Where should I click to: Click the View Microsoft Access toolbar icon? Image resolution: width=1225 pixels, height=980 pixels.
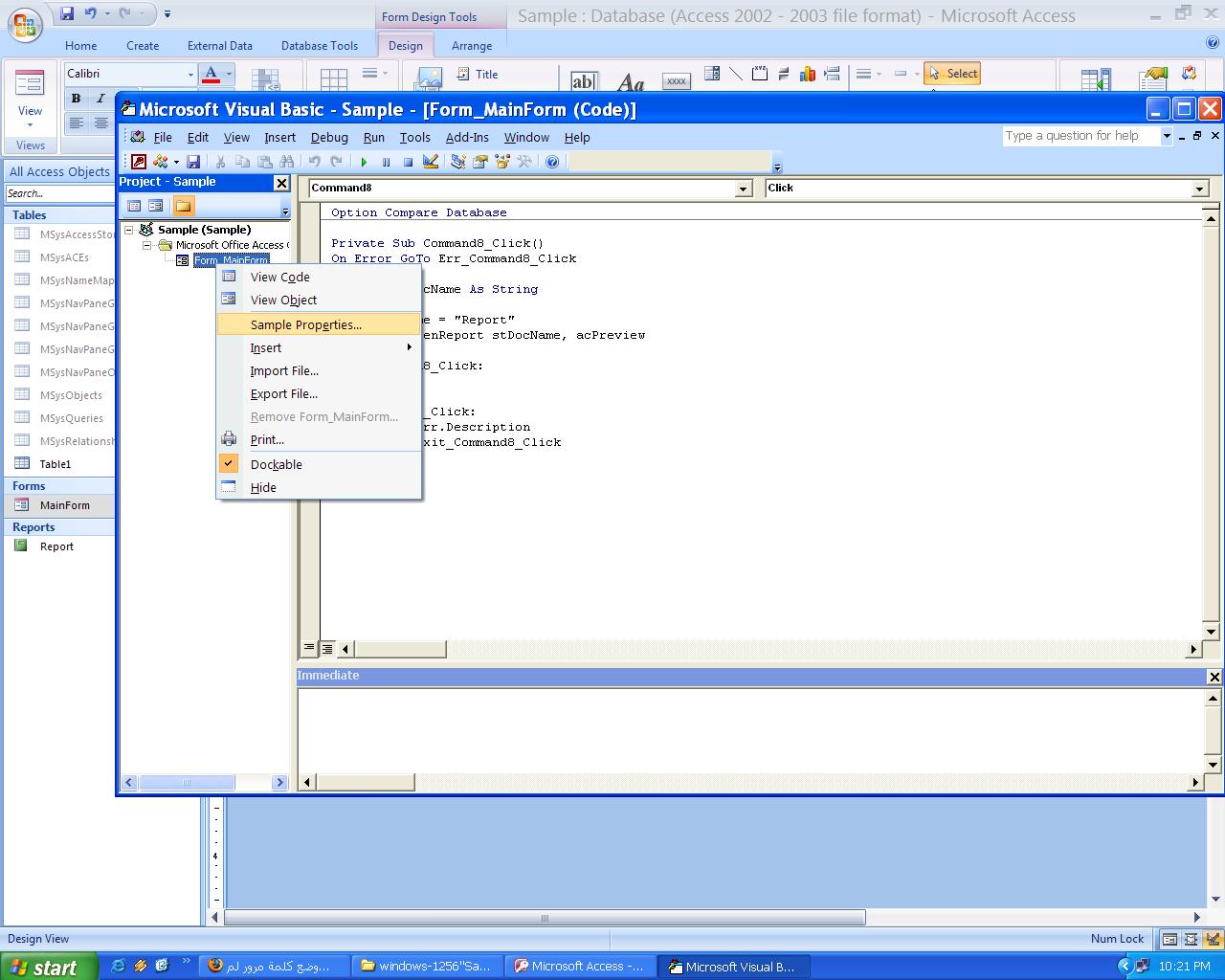139,162
